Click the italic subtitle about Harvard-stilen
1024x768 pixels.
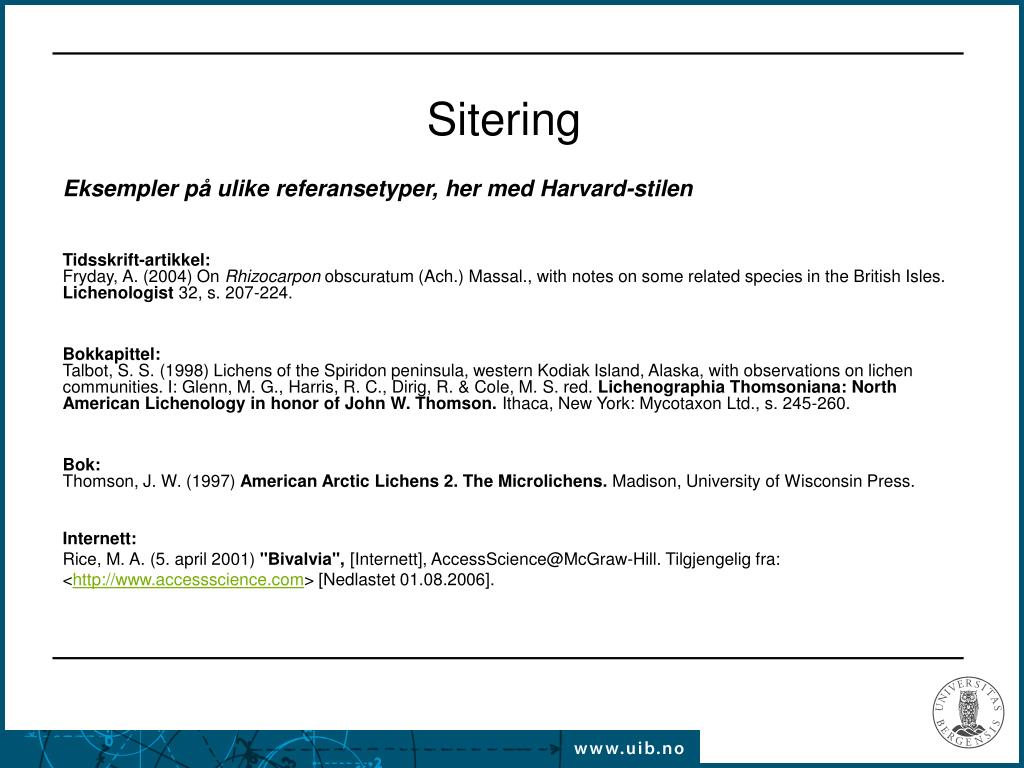[x=378, y=189]
